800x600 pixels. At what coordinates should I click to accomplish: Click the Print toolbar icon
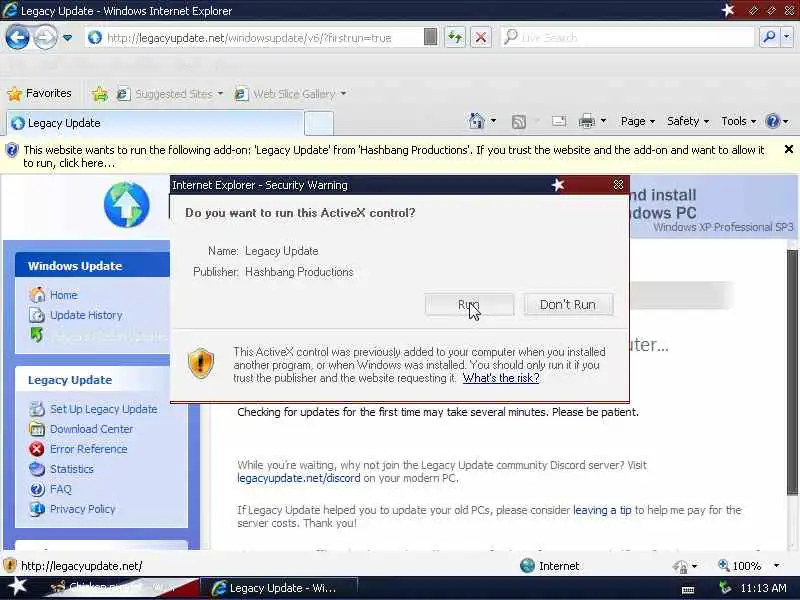click(x=587, y=121)
